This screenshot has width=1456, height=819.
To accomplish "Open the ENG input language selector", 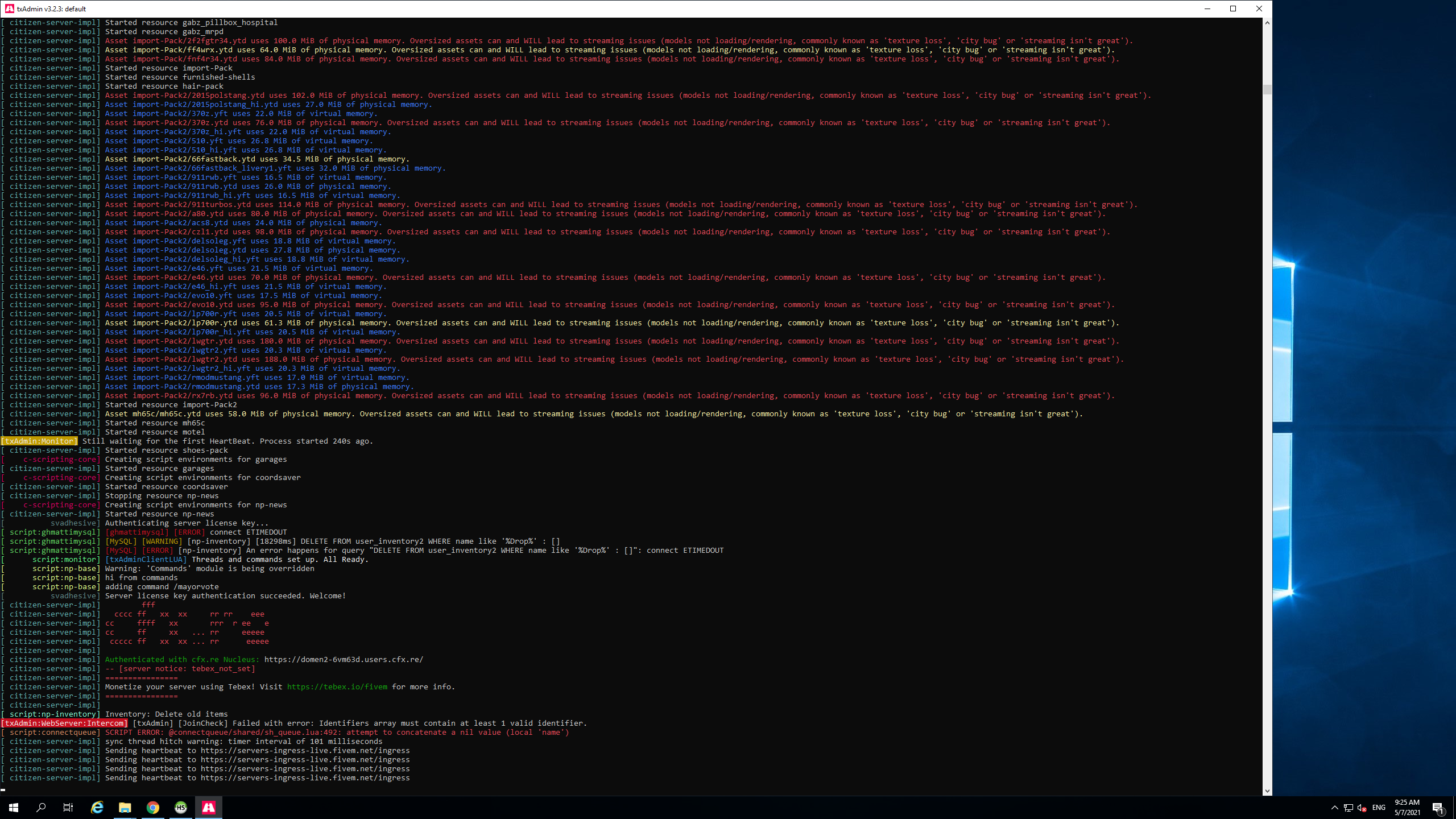I will [1379, 808].
